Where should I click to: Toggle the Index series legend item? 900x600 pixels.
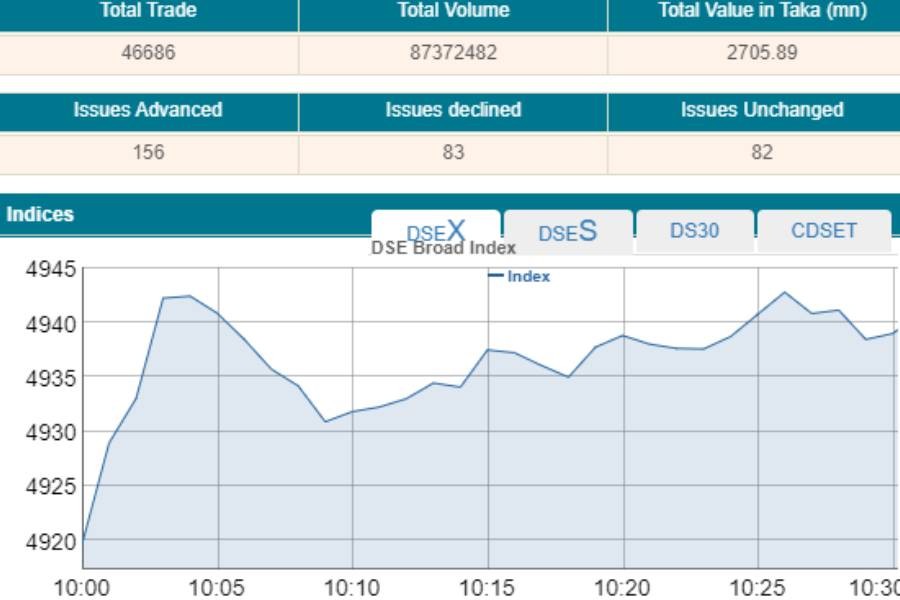(x=520, y=277)
